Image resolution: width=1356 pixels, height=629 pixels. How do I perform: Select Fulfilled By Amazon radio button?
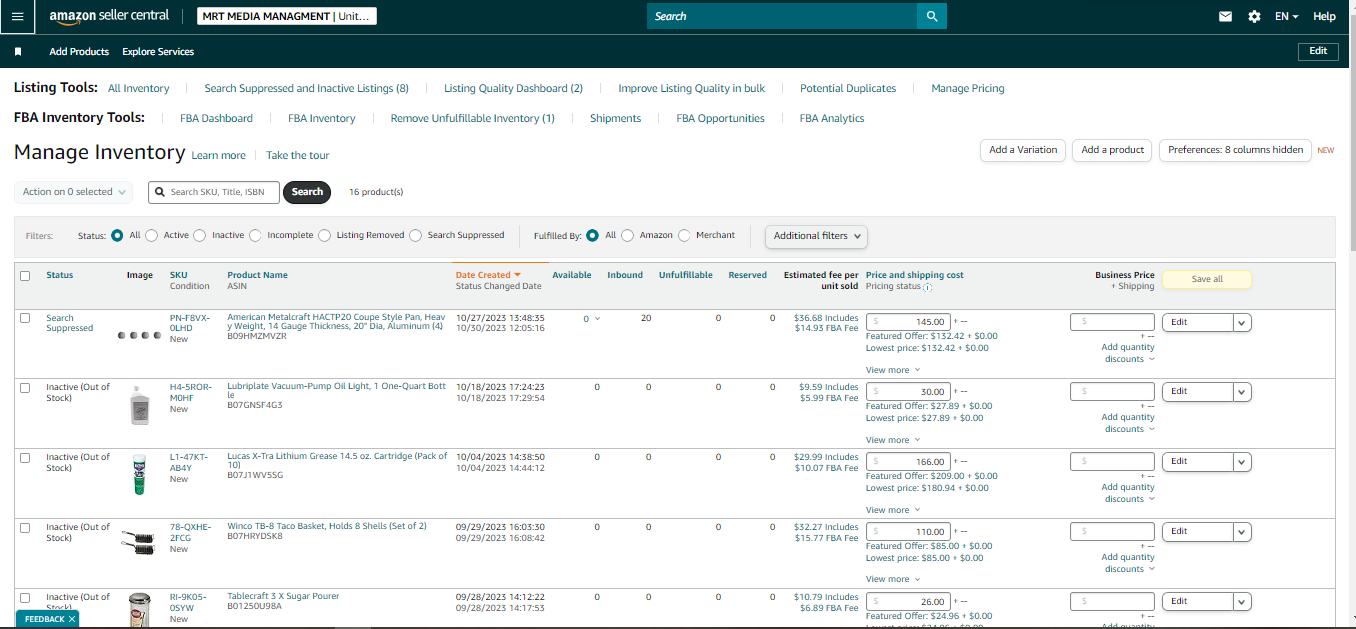pyautogui.click(x=628, y=235)
